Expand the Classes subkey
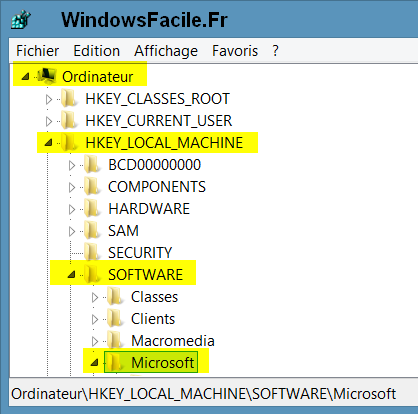 coord(95,297)
